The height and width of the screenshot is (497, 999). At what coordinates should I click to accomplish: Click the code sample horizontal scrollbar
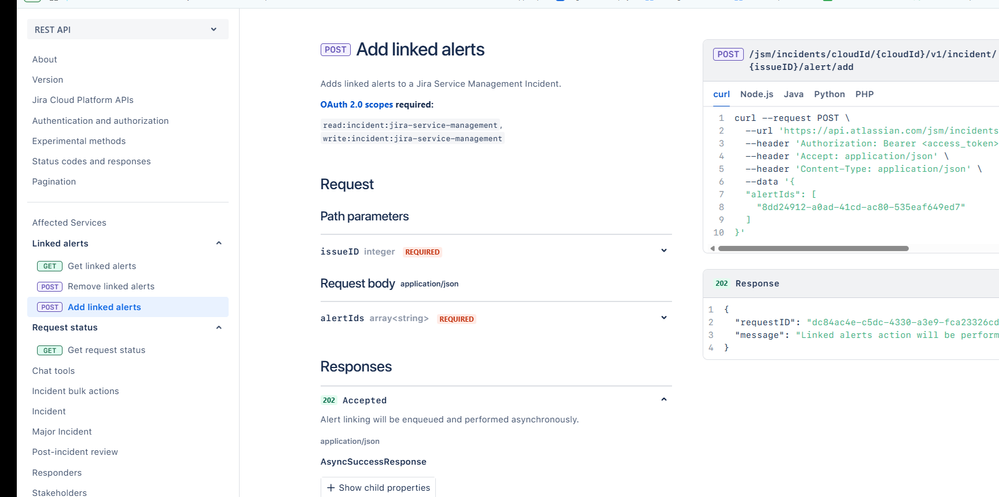pos(813,248)
